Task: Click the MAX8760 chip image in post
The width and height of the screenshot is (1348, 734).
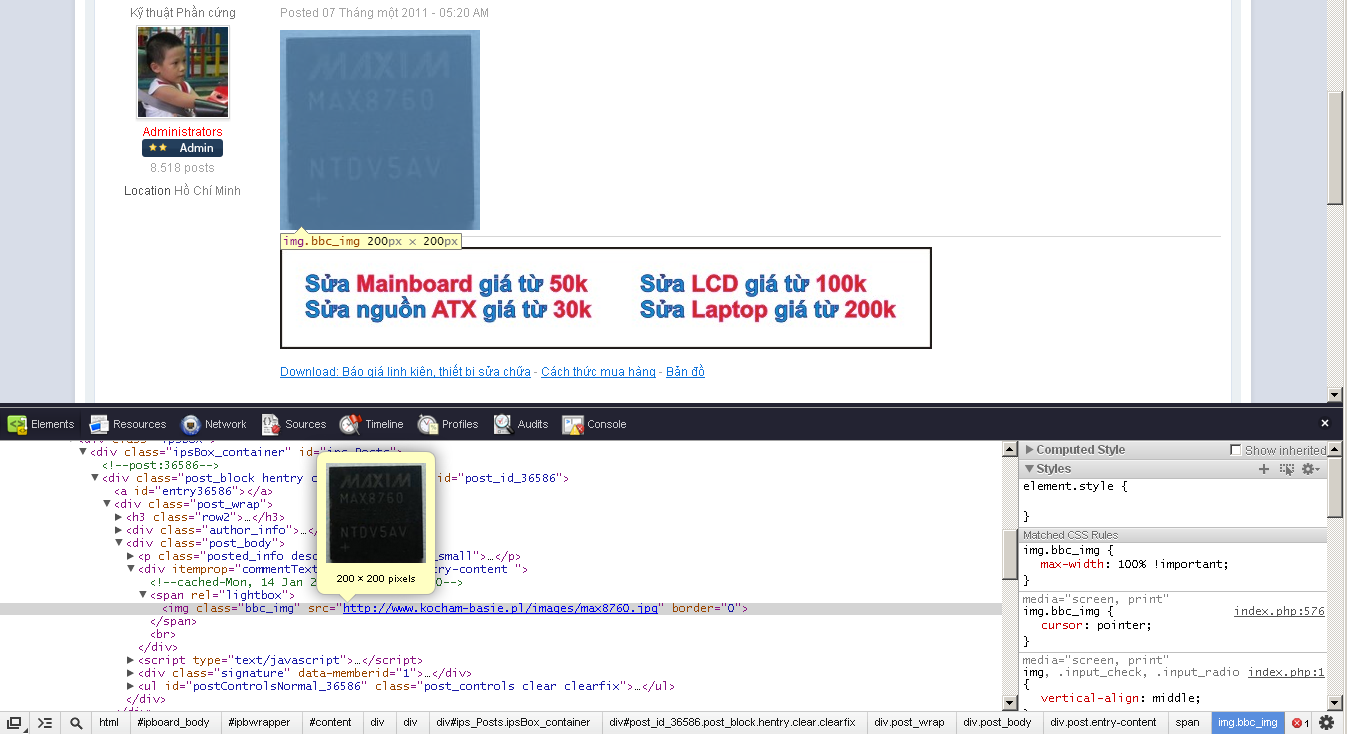Action: (380, 130)
